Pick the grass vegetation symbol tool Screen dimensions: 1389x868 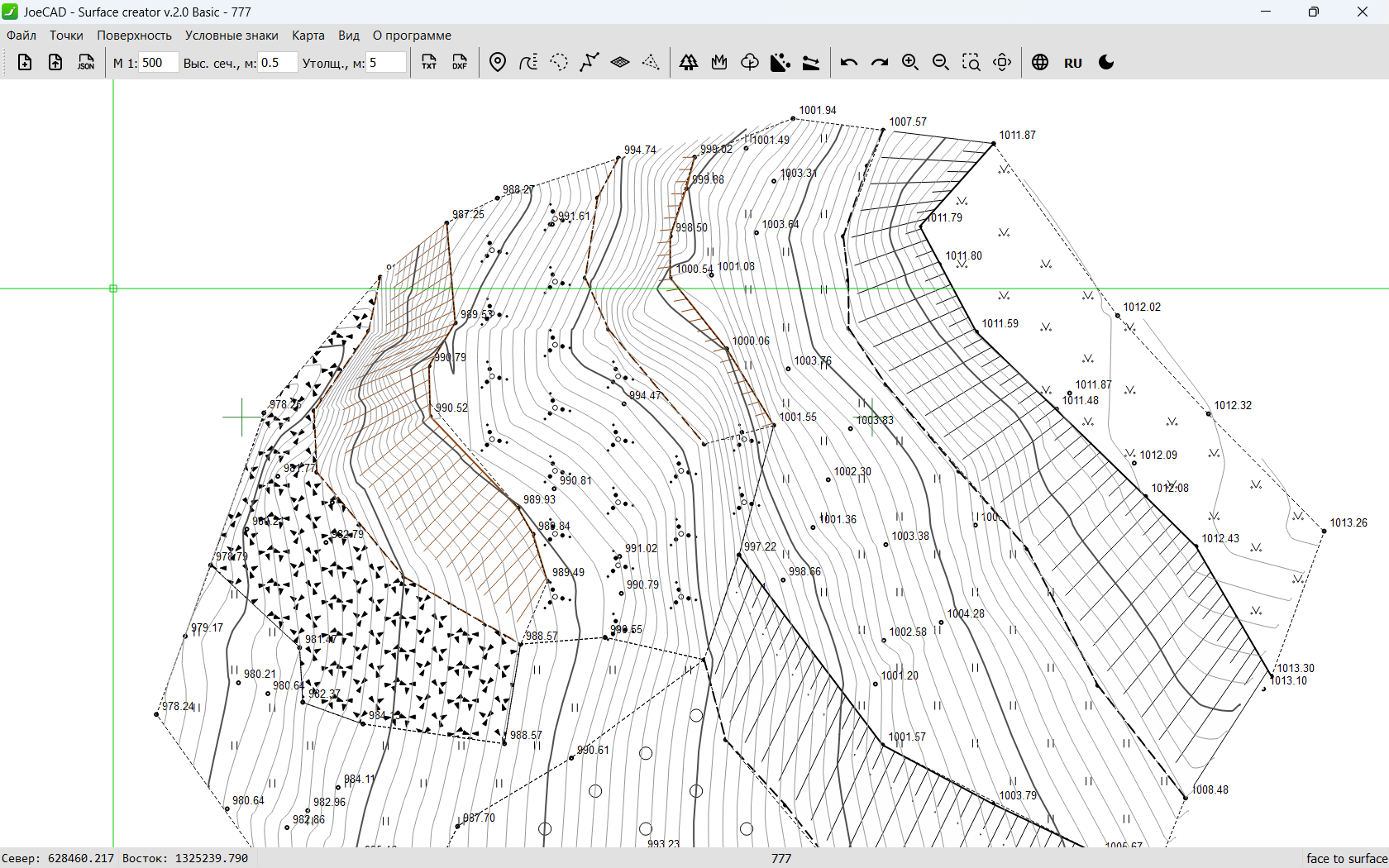point(719,63)
